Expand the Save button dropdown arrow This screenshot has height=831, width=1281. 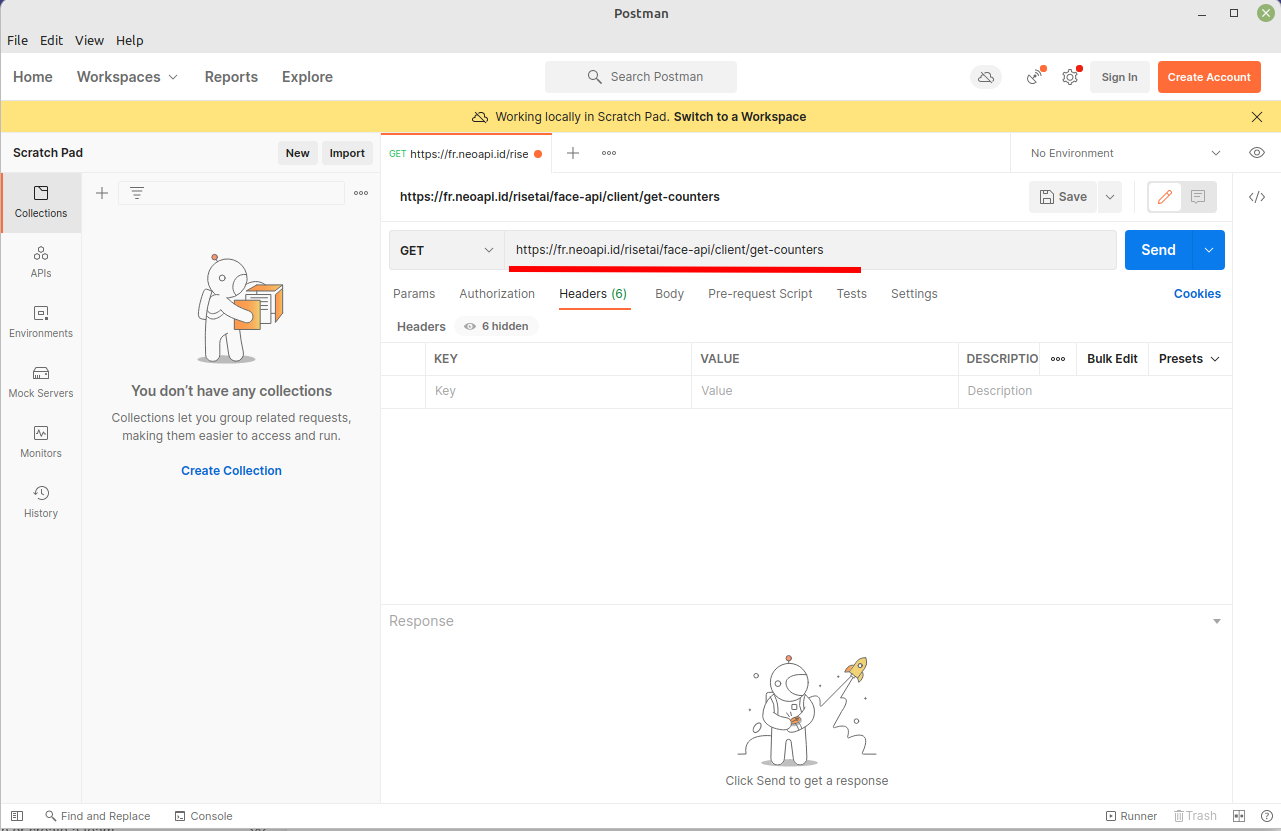[x=1109, y=197]
